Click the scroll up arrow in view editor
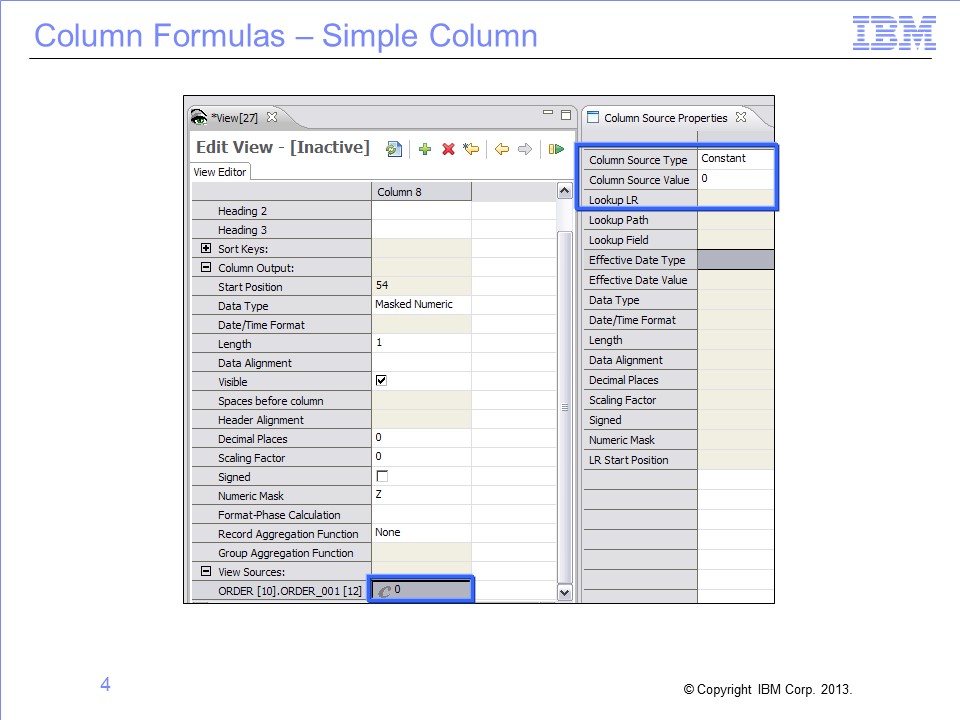This screenshot has height=720, width=960. [x=564, y=191]
